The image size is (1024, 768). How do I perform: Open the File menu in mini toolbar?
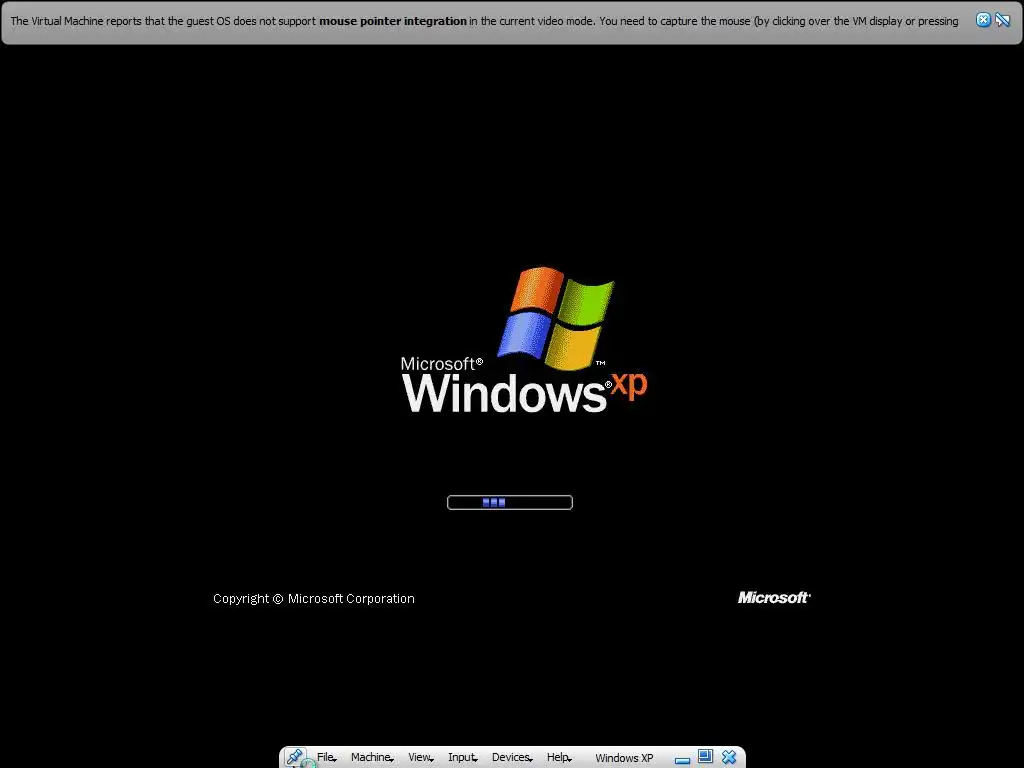click(327, 758)
